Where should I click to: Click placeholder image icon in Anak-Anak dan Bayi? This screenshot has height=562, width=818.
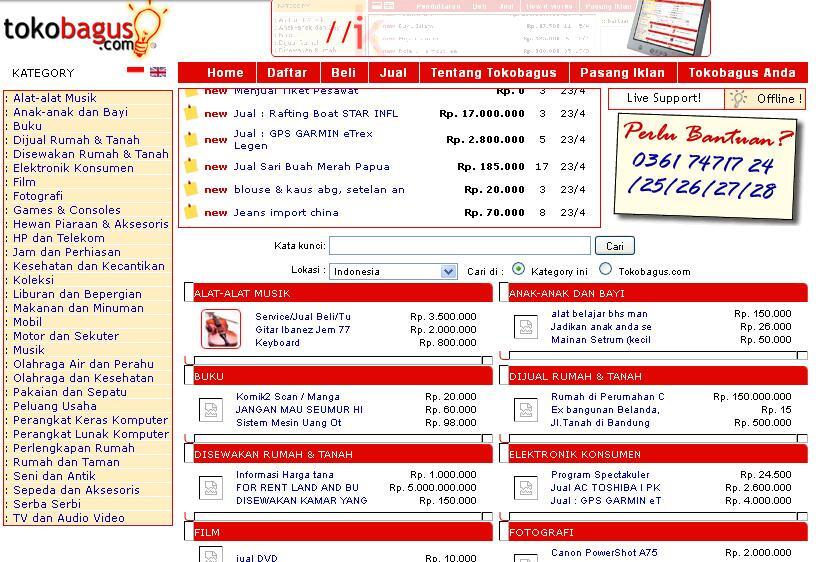(x=526, y=327)
